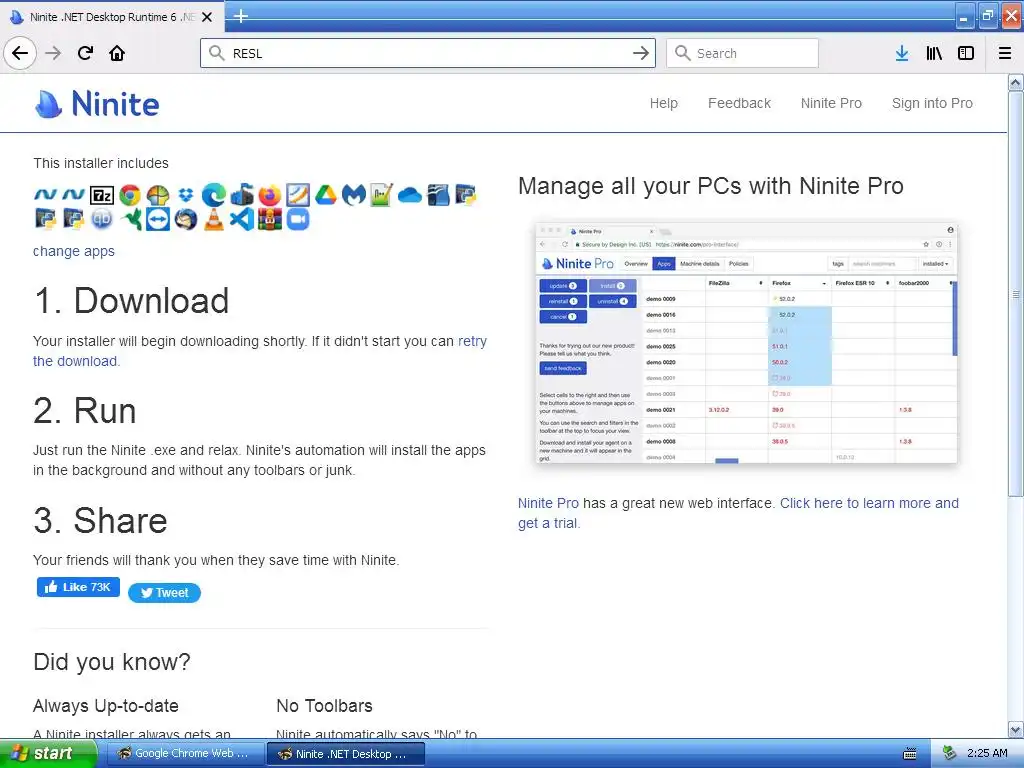The height and width of the screenshot is (768, 1024).
Task: Click the VLC traffic cone icon
Action: click(x=214, y=219)
